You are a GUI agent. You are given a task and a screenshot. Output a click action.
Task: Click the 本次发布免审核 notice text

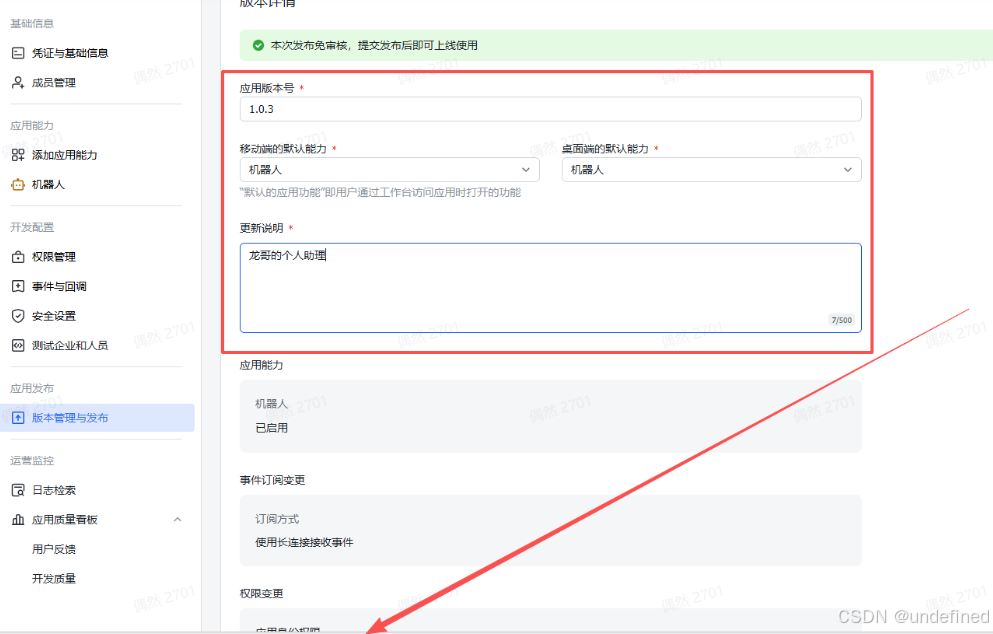point(374,46)
